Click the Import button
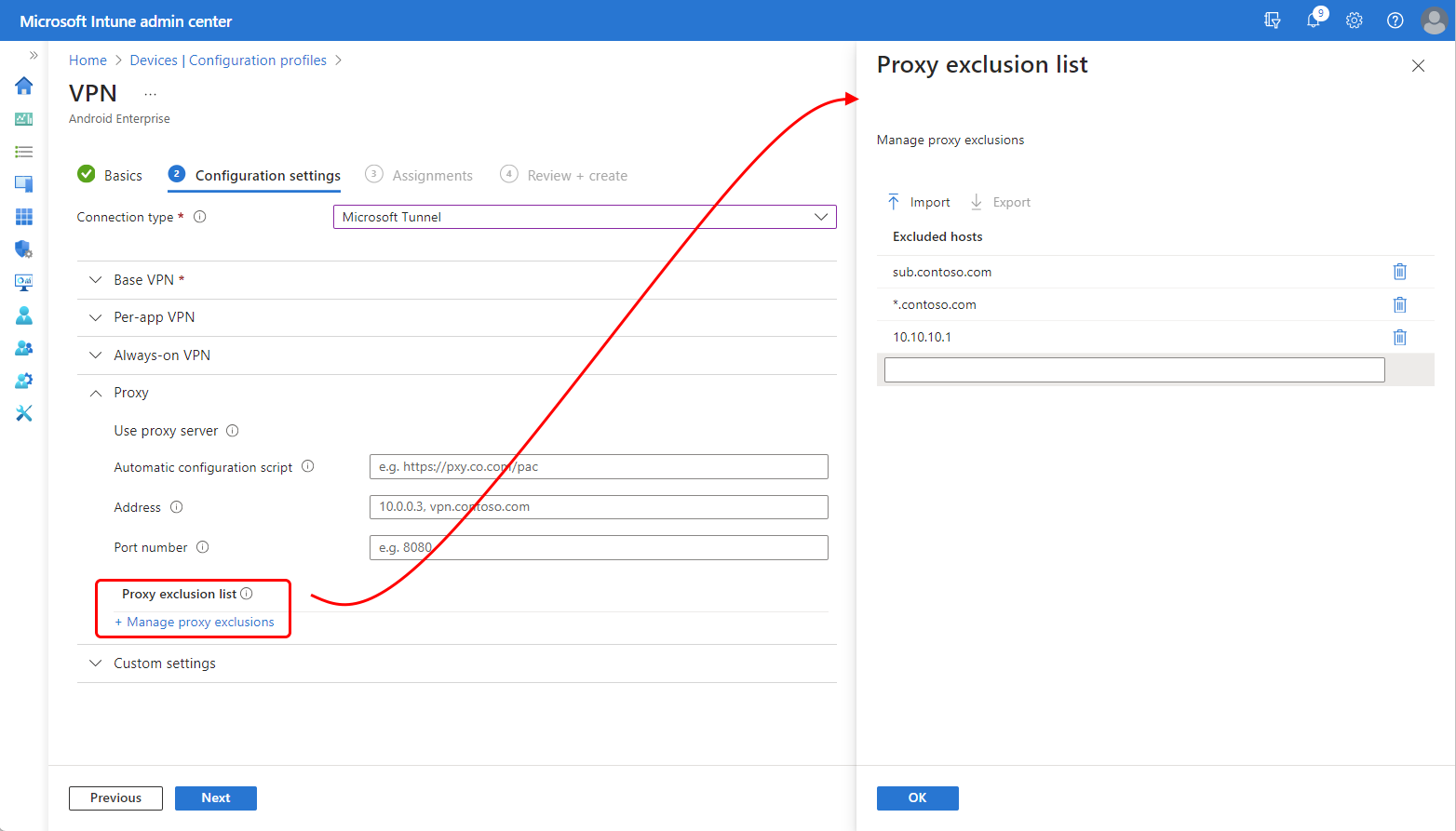1456x831 pixels. point(919,202)
